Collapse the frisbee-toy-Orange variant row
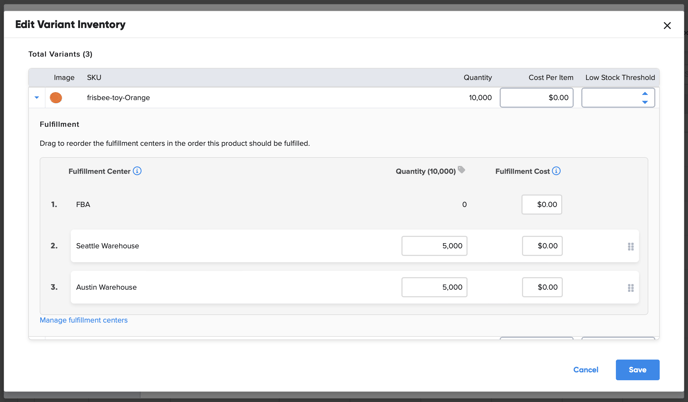The image size is (688, 402). click(x=37, y=97)
